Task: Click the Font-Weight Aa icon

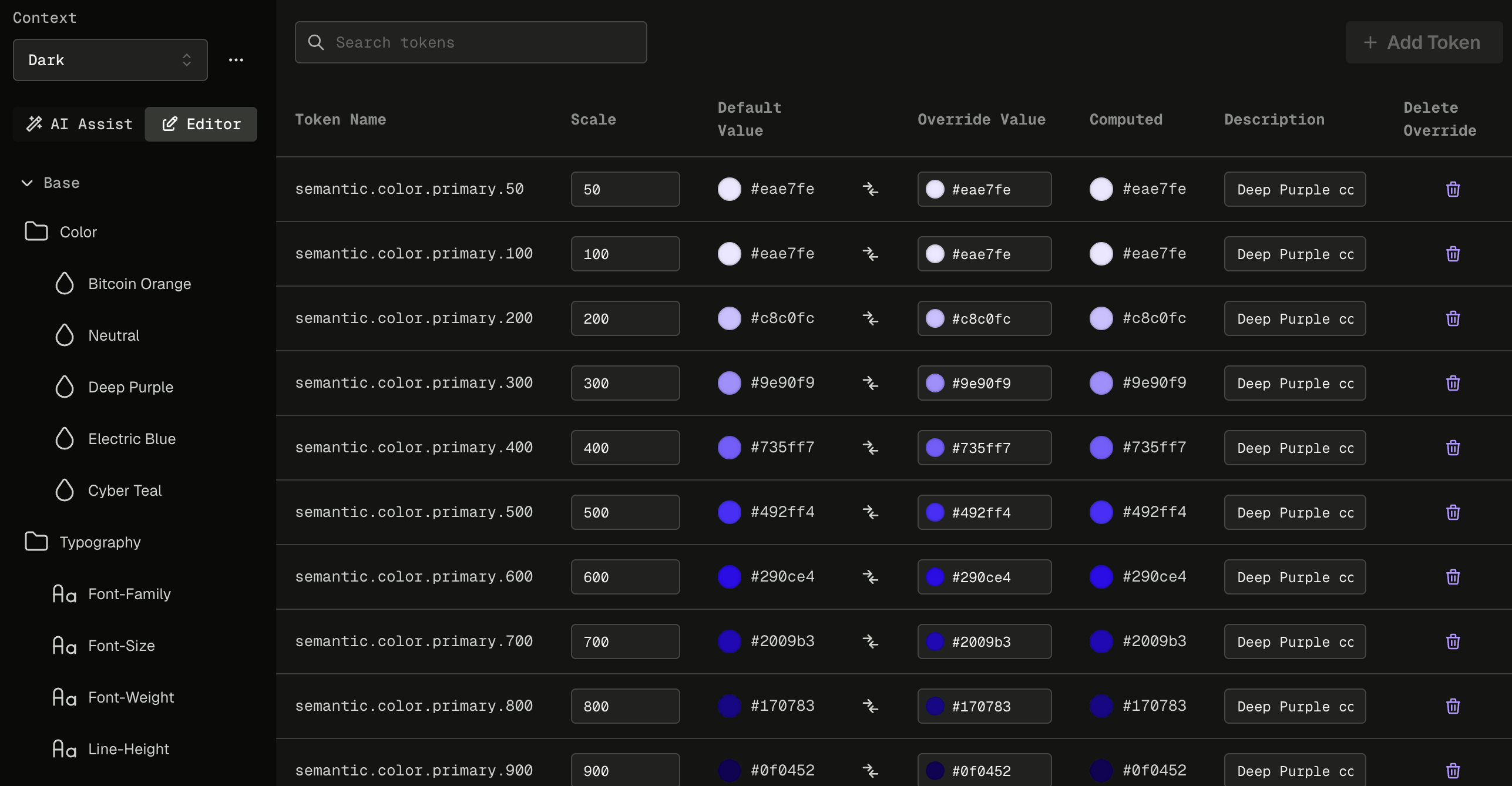Action: (65, 697)
